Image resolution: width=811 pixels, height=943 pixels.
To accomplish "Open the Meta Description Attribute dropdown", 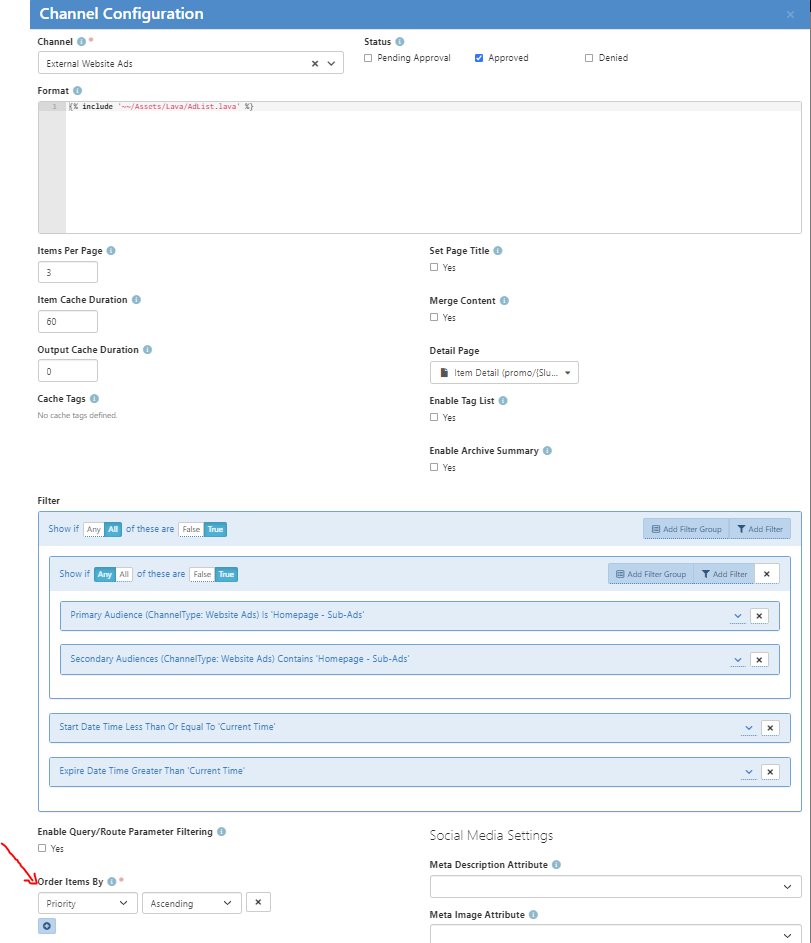I will point(615,886).
